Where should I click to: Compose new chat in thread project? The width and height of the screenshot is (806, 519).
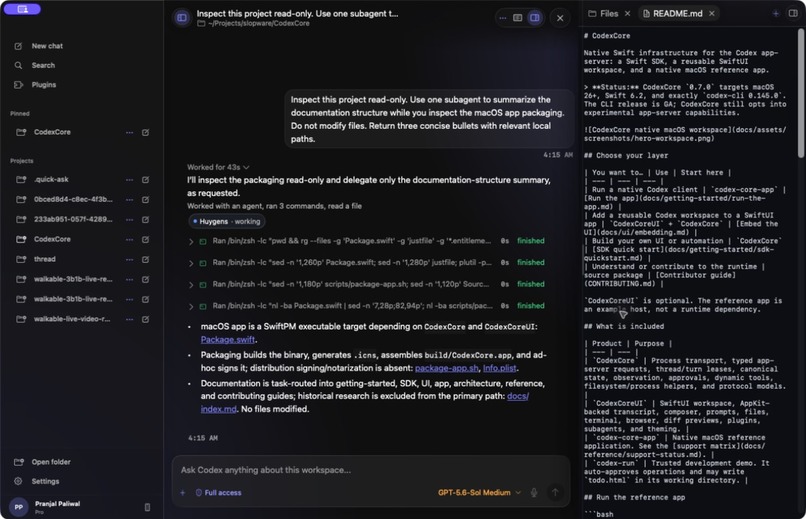[x=145, y=260]
